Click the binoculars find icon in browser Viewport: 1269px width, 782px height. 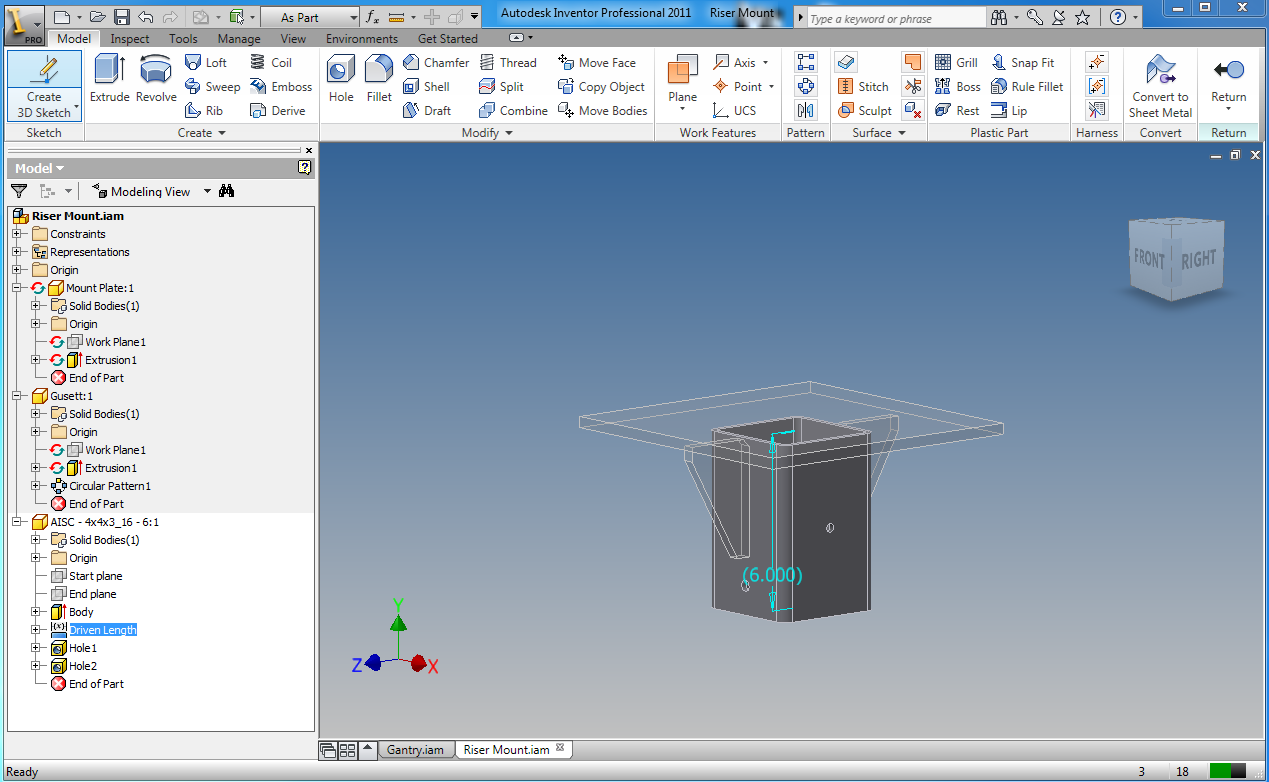point(227,191)
